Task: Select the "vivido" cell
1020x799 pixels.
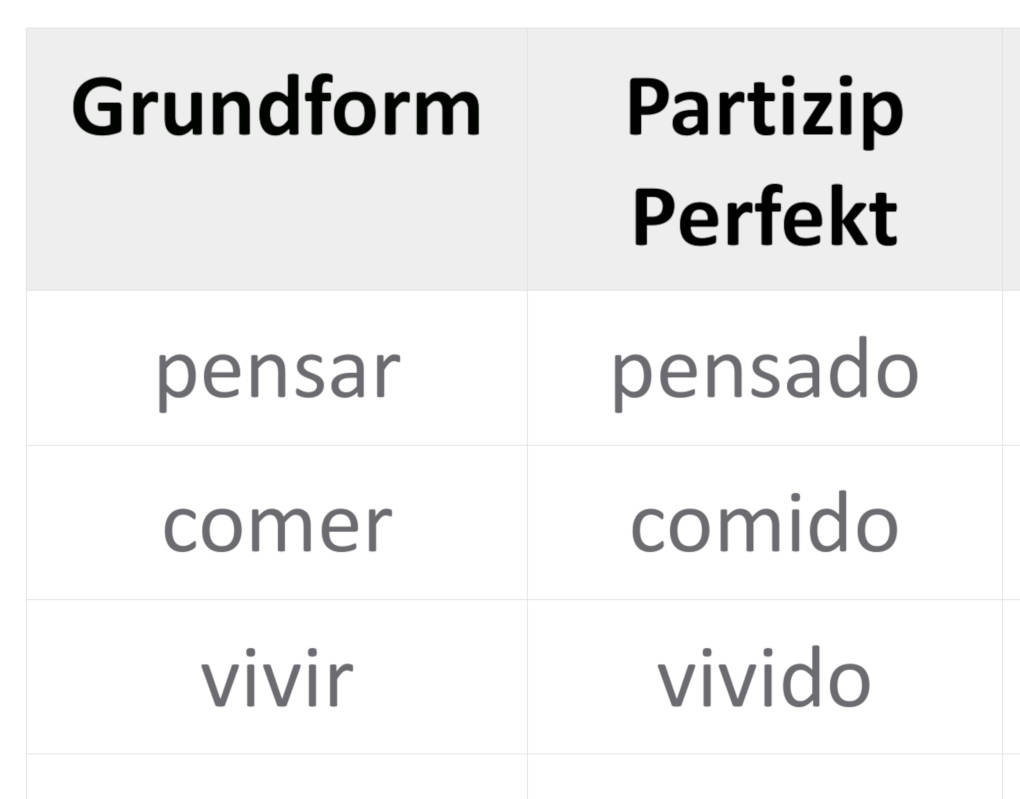Action: pos(765,679)
